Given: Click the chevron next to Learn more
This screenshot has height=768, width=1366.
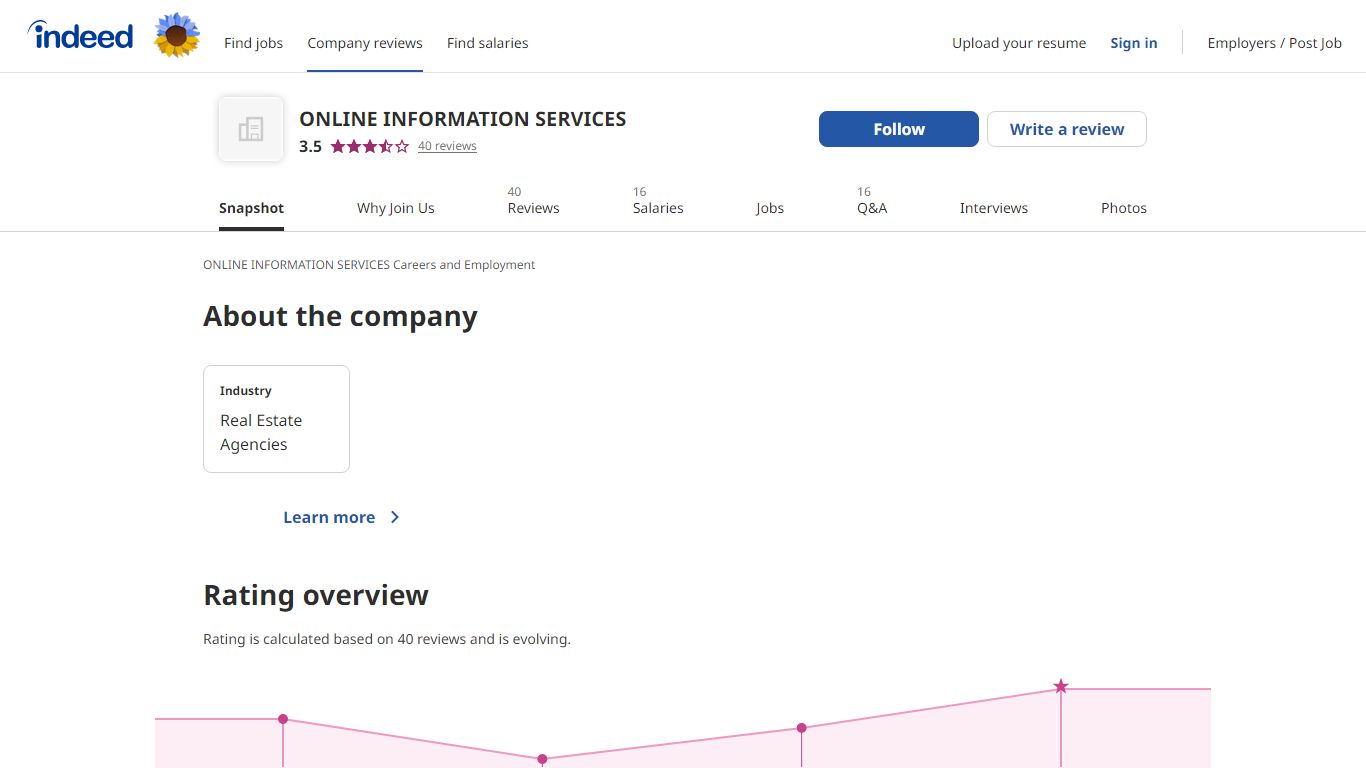Looking at the screenshot, I should coord(395,517).
